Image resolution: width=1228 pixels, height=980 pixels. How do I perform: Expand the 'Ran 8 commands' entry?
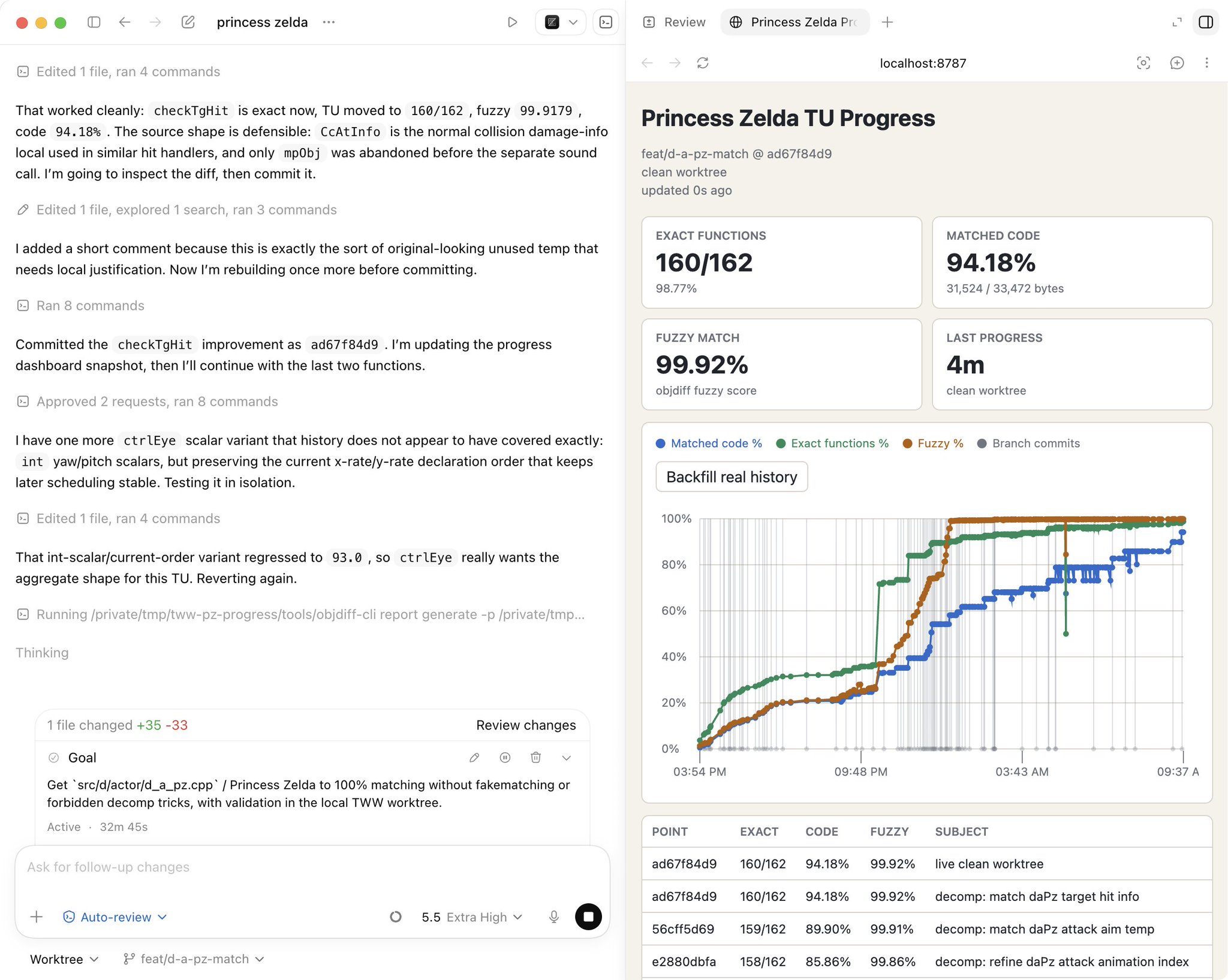pos(81,306)
